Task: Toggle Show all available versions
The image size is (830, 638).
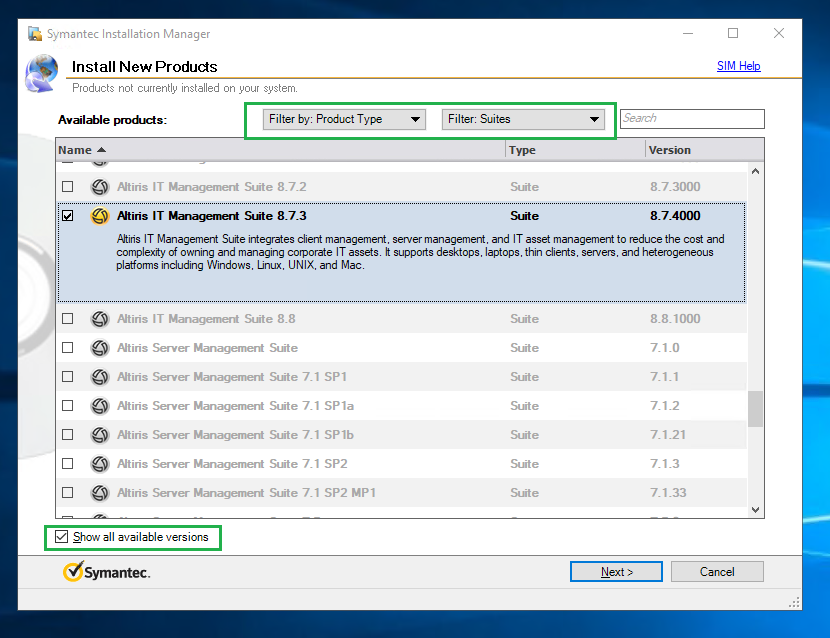Action: pyautogui.click(x=61, y=537)
